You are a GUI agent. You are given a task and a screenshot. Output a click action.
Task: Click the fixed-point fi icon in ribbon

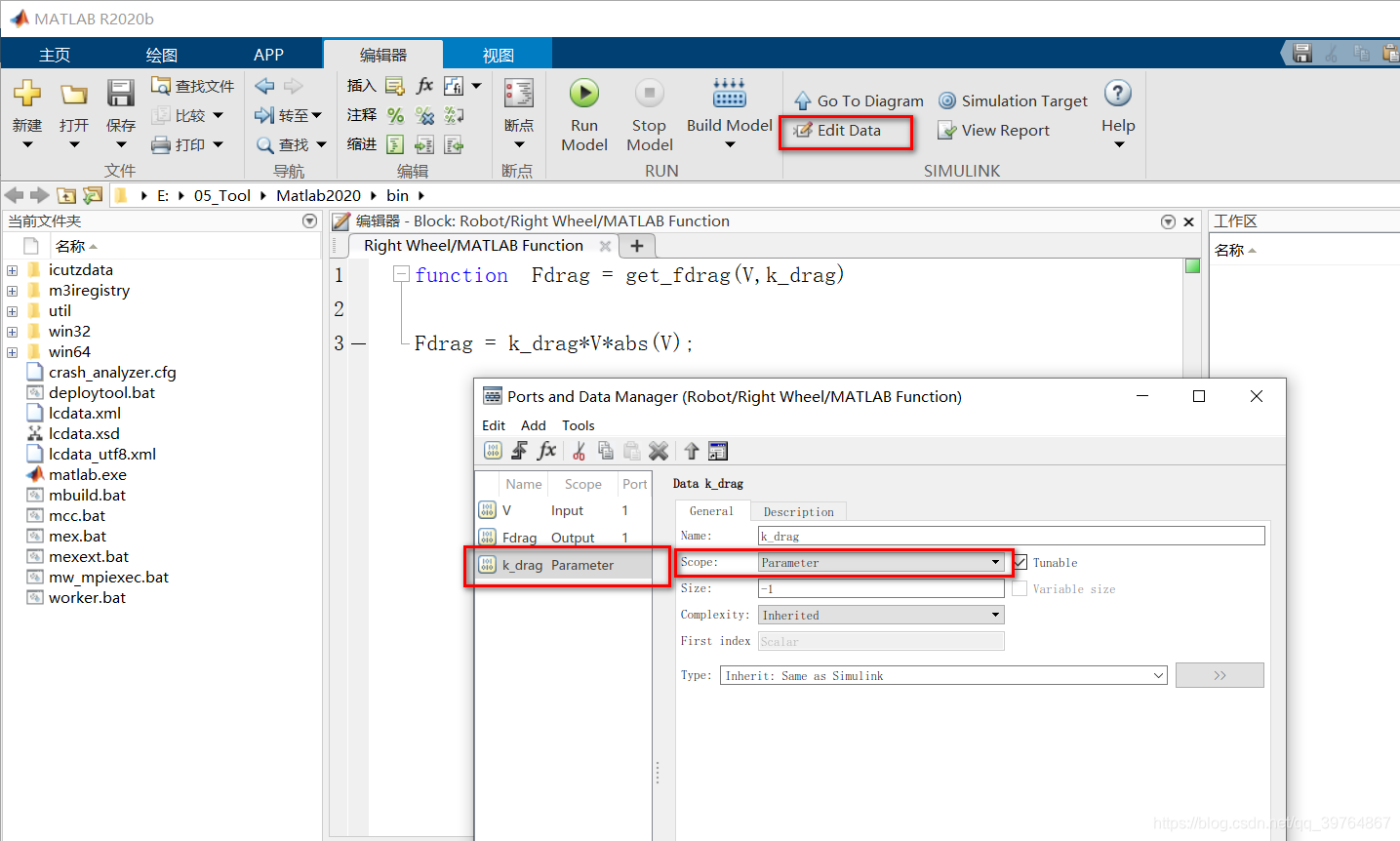point(454,86)
